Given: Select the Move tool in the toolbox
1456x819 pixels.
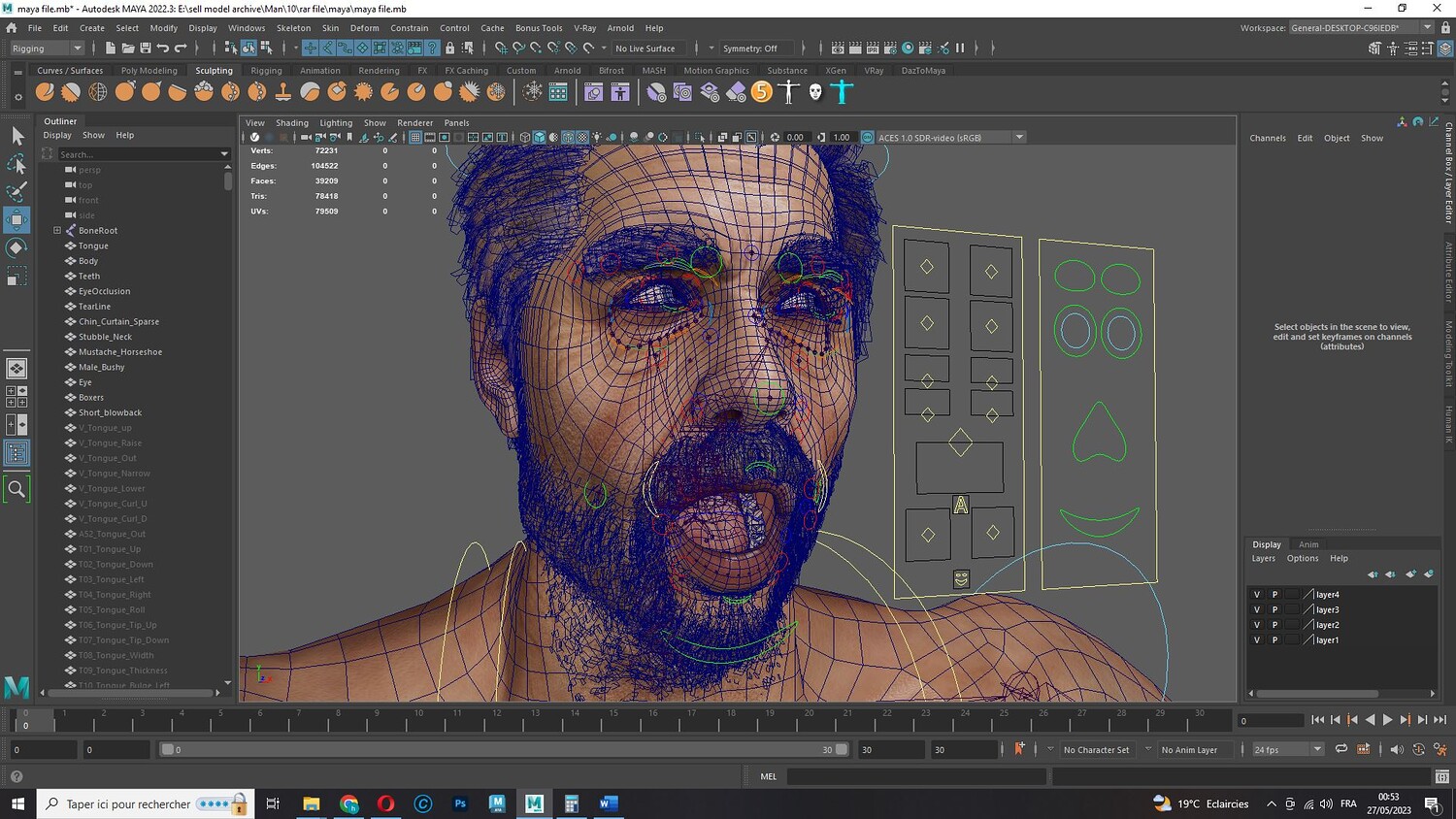Looking at the screenshot, I should (x=17, y=219).
